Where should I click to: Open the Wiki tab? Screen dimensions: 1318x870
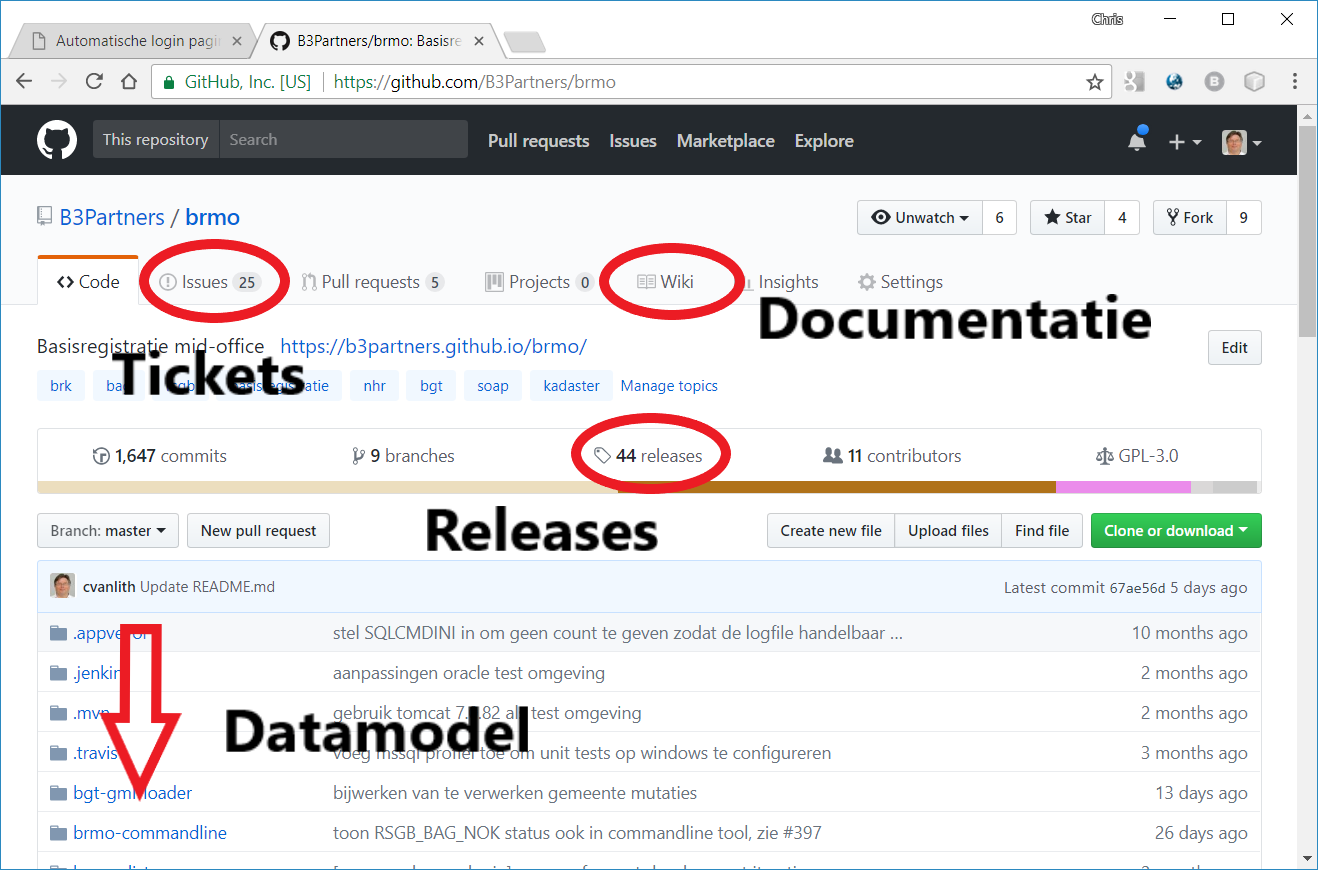pos(666,282)
